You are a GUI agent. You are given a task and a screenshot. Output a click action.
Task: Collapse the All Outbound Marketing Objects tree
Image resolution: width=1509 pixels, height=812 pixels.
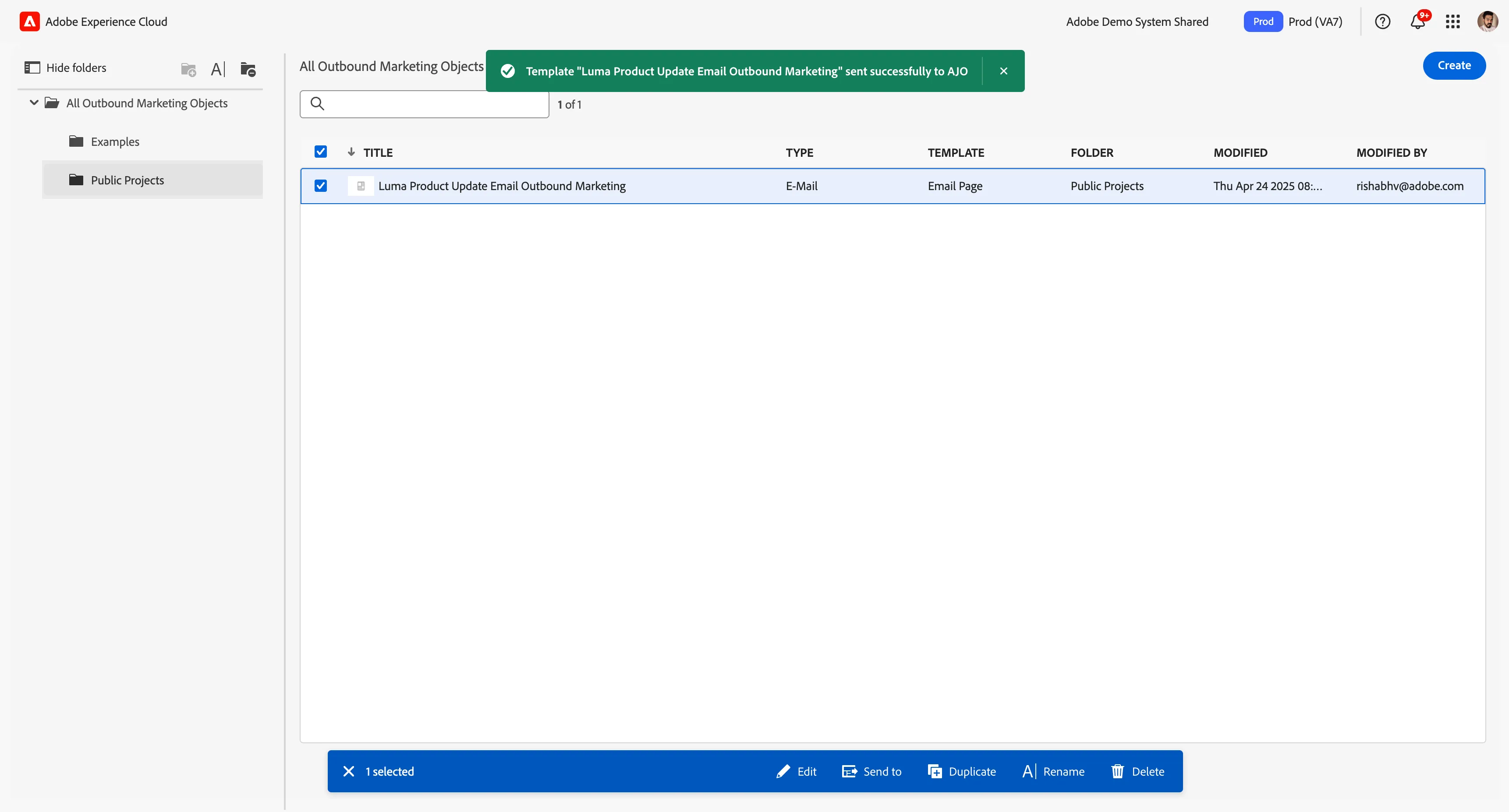point(34,103)
